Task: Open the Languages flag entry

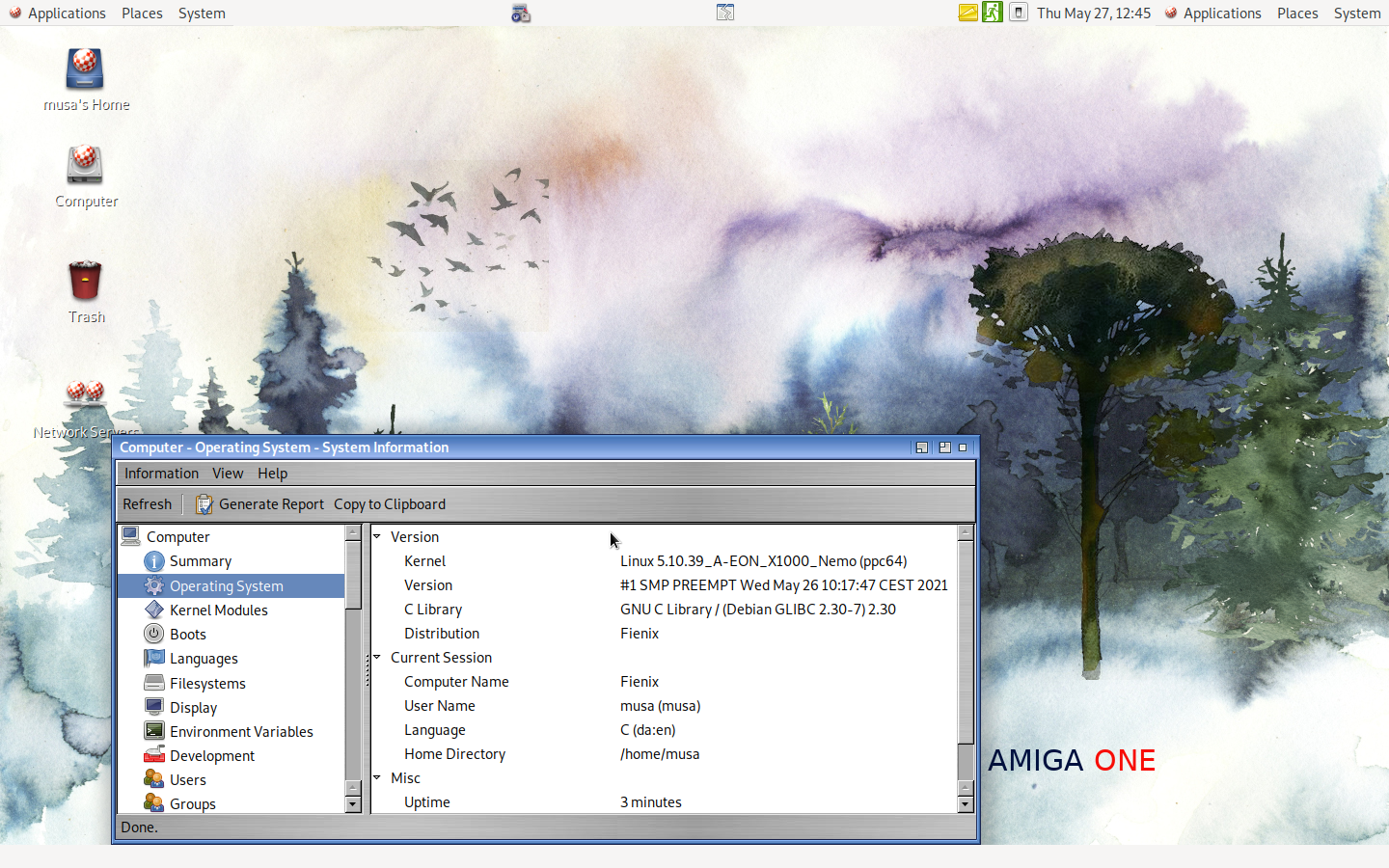Action: [x=154, y=659]
